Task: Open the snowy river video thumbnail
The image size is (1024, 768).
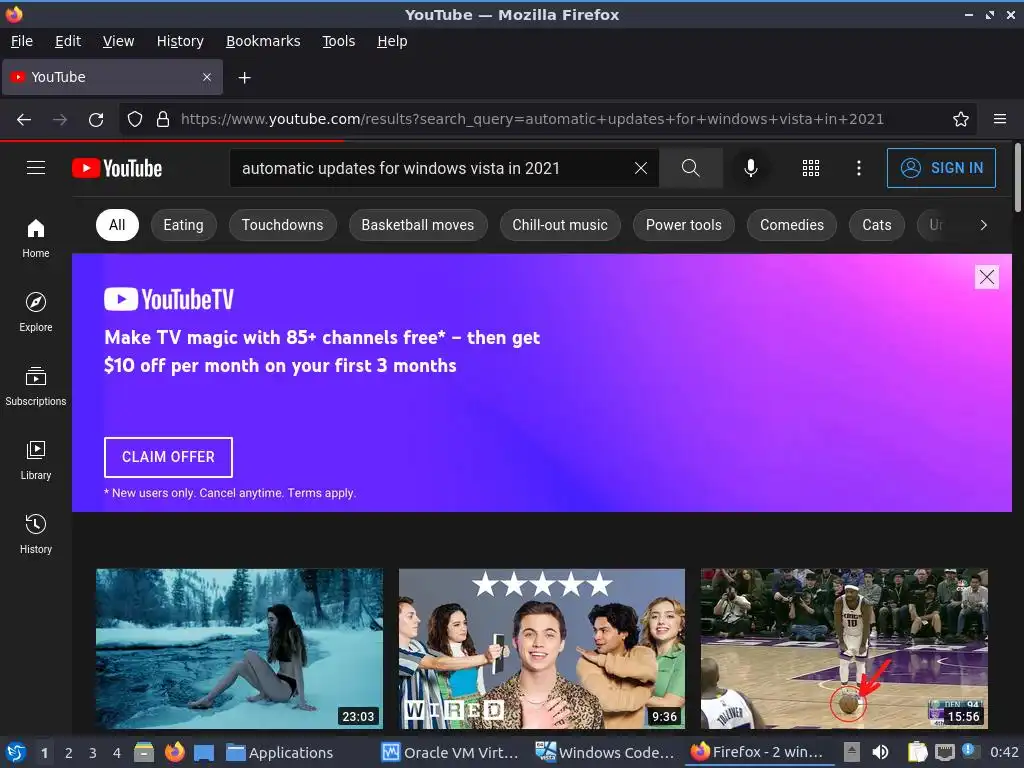Action: (239, 648)
